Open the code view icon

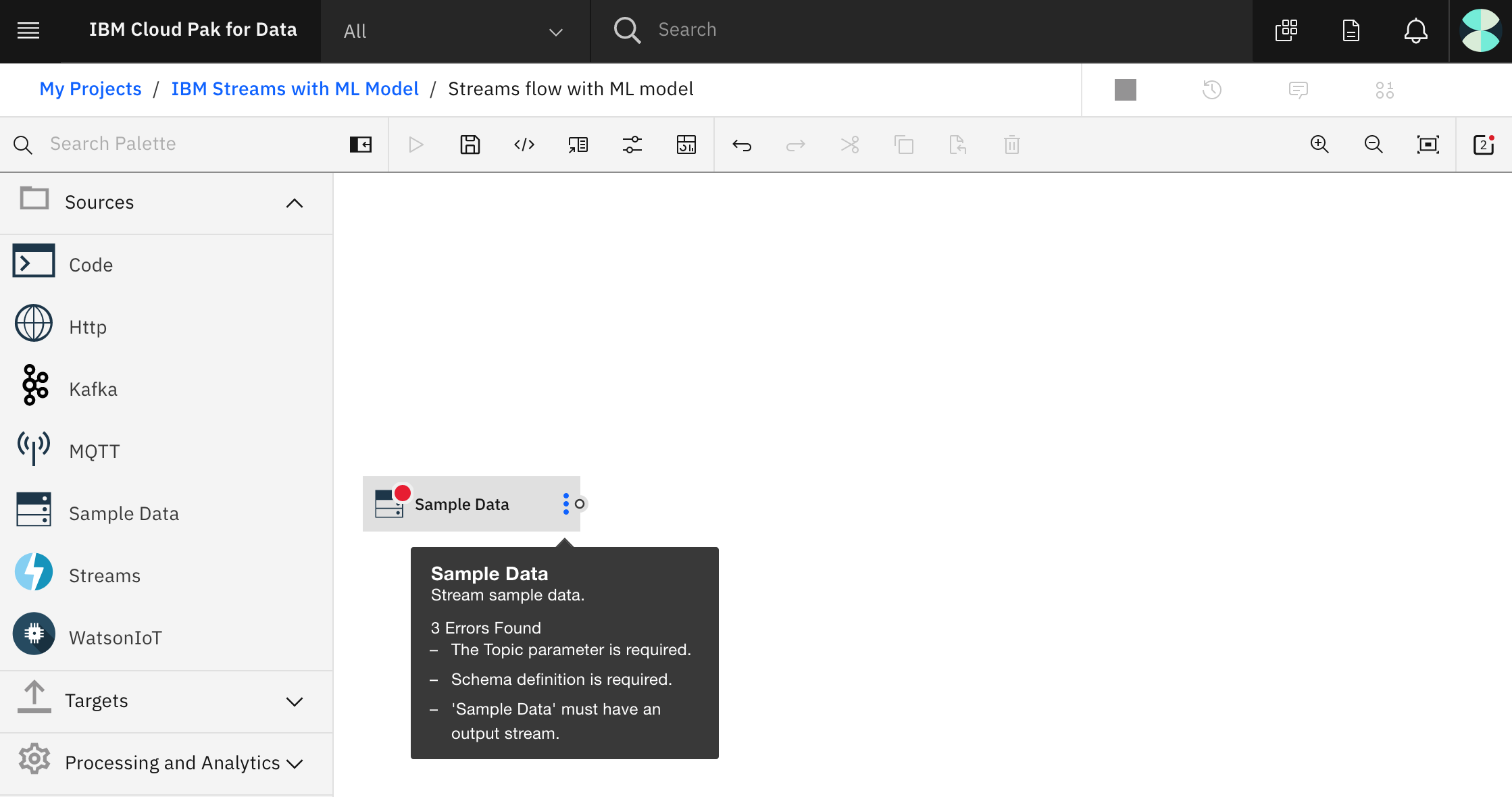pyautogui.click(x=524, y=145)
